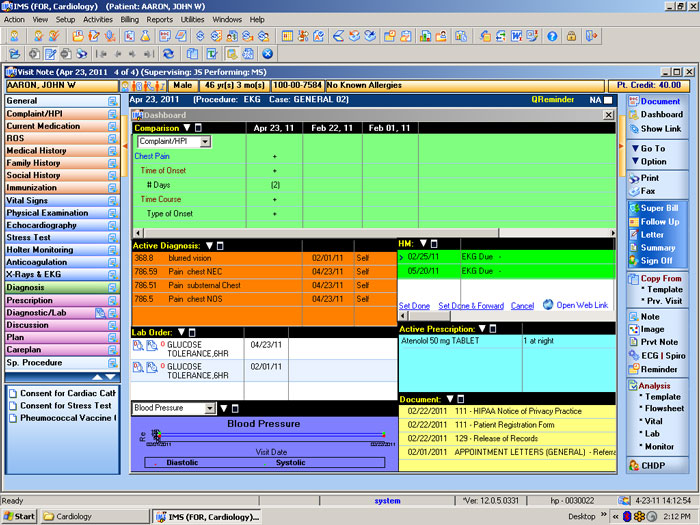This screenshot has height=525, width=700.
Task: Click the Set Done link
Action: (414, 306)
